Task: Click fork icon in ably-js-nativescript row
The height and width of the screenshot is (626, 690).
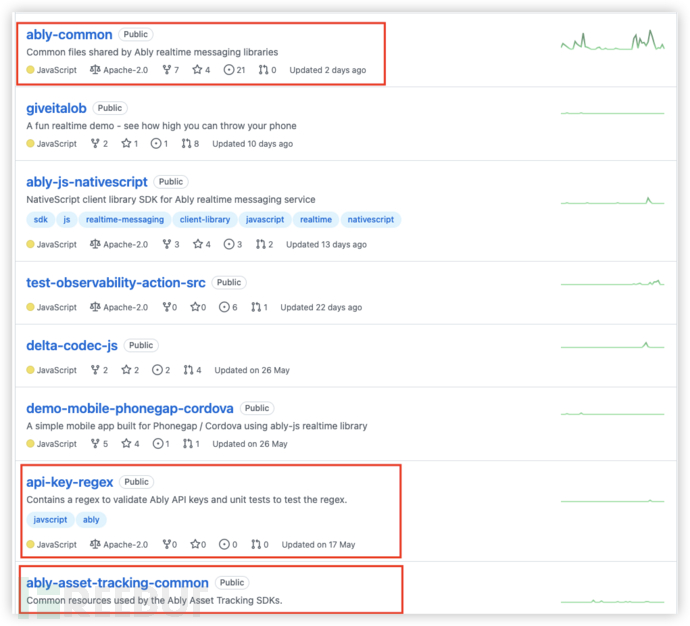Action: coord(167,244)
